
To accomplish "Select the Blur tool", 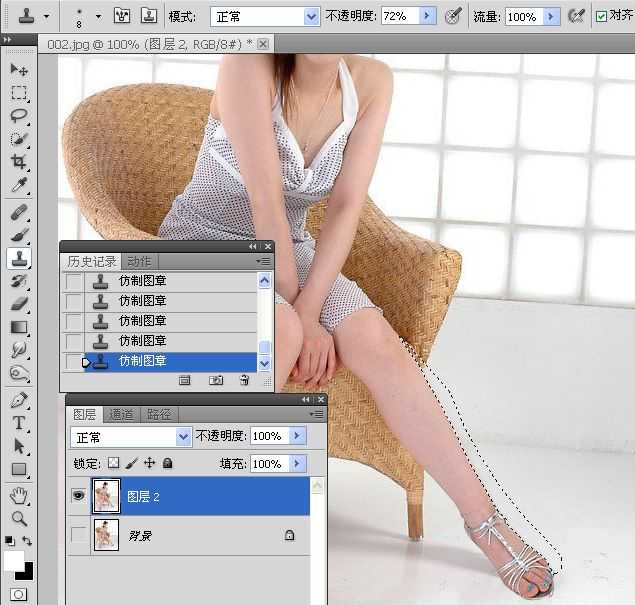I will [x=19, y=349].
